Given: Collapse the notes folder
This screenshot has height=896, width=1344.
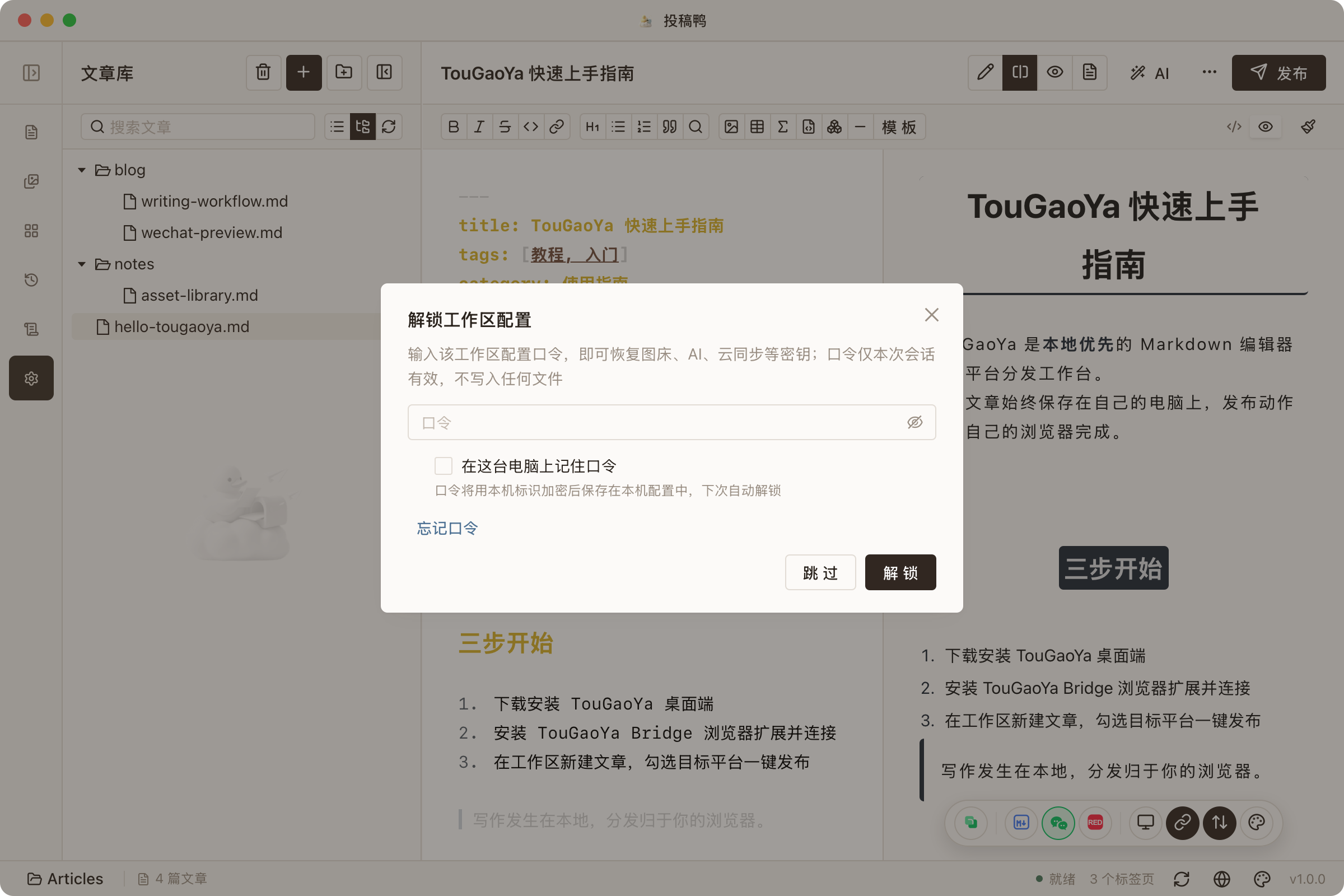Looking at the screenshot, I should pyautogui.click(x=82, y=264).
